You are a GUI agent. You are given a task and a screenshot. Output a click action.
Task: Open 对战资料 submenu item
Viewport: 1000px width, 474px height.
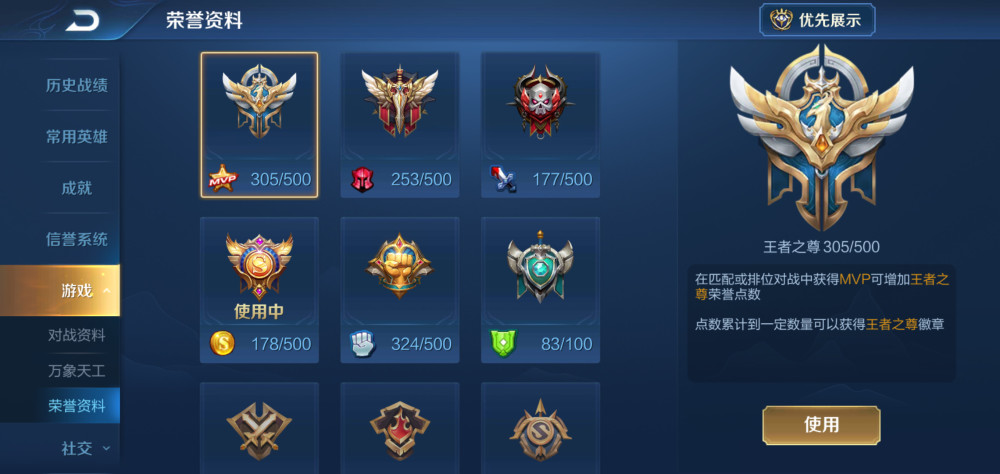(x=77, y=335)
